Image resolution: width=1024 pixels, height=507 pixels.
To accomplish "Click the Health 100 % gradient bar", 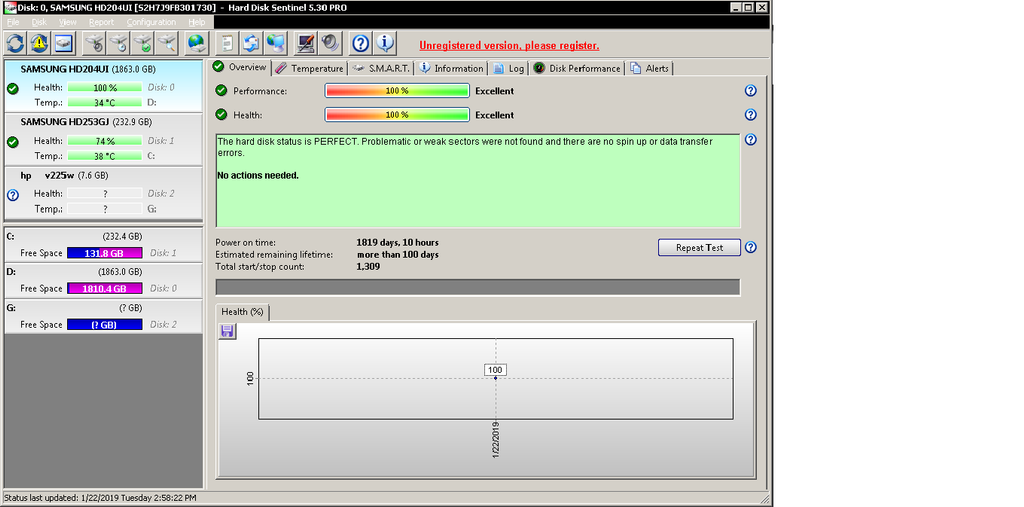I will 397,115.
